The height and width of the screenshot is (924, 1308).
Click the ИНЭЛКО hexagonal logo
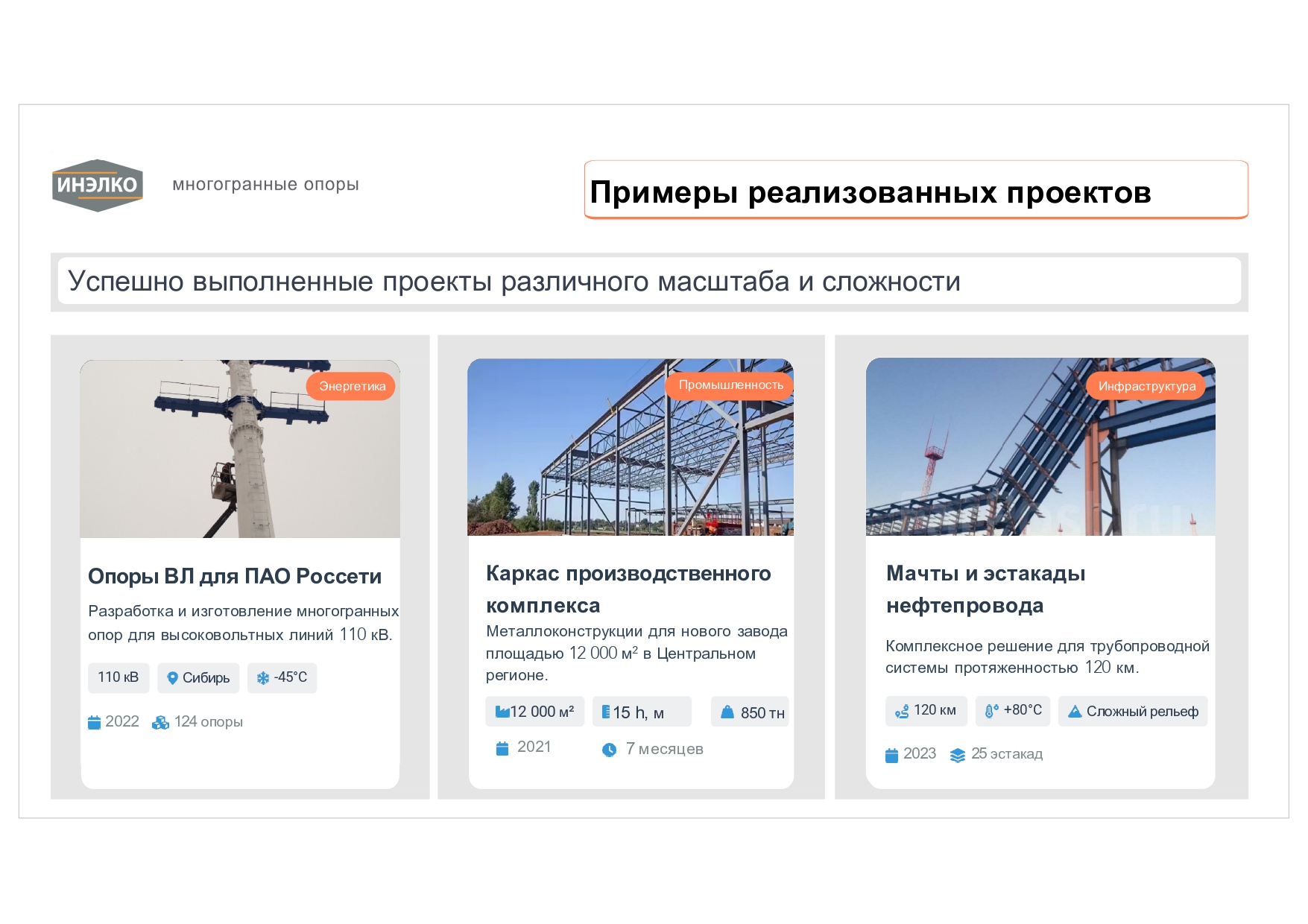point(97,185)
